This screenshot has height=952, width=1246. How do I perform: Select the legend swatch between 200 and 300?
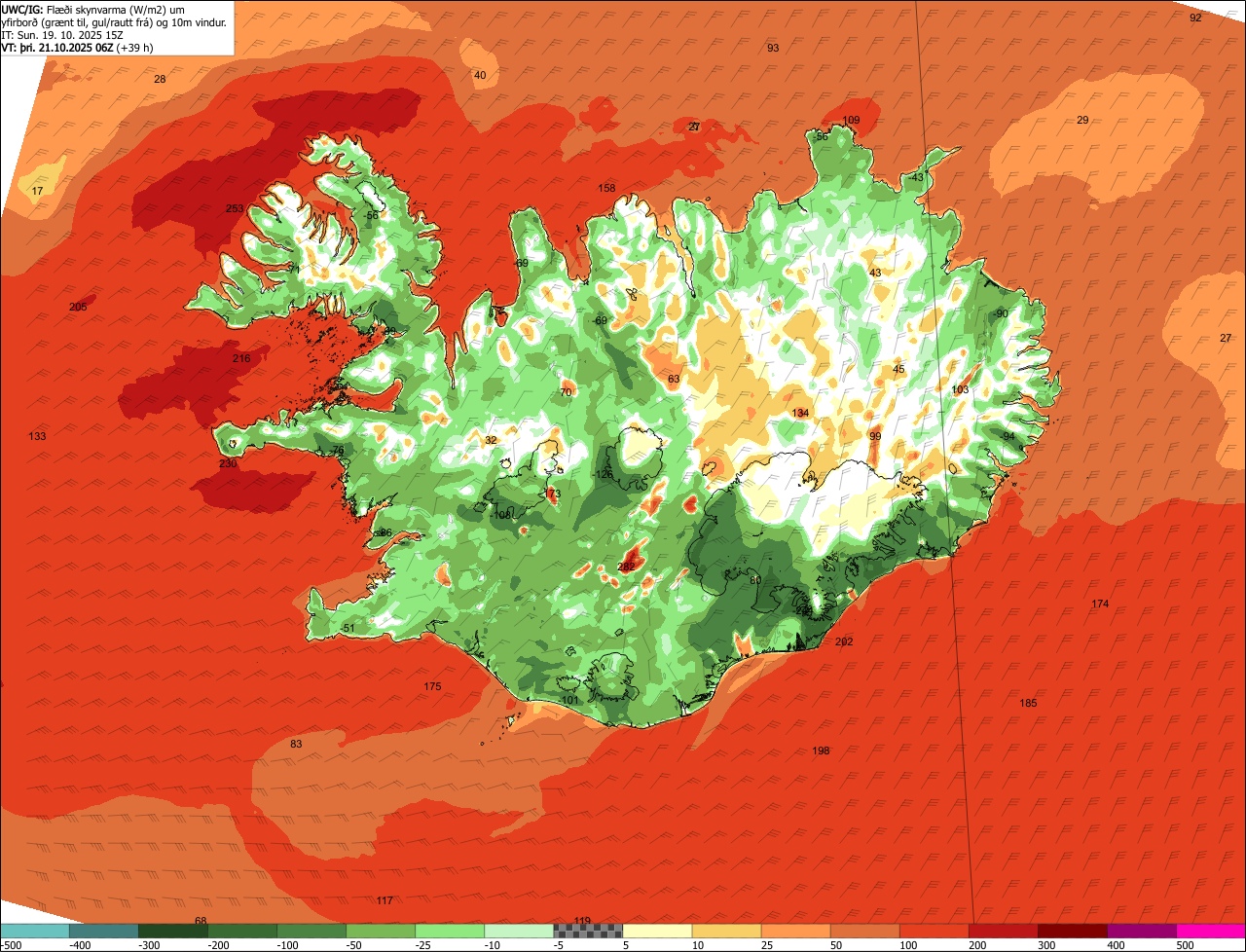point(1004,931)
